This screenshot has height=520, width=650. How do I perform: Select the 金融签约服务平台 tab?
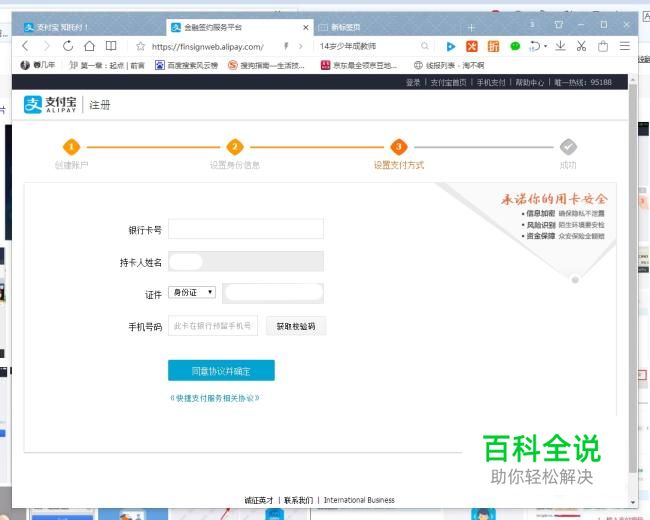click(240, 27)
